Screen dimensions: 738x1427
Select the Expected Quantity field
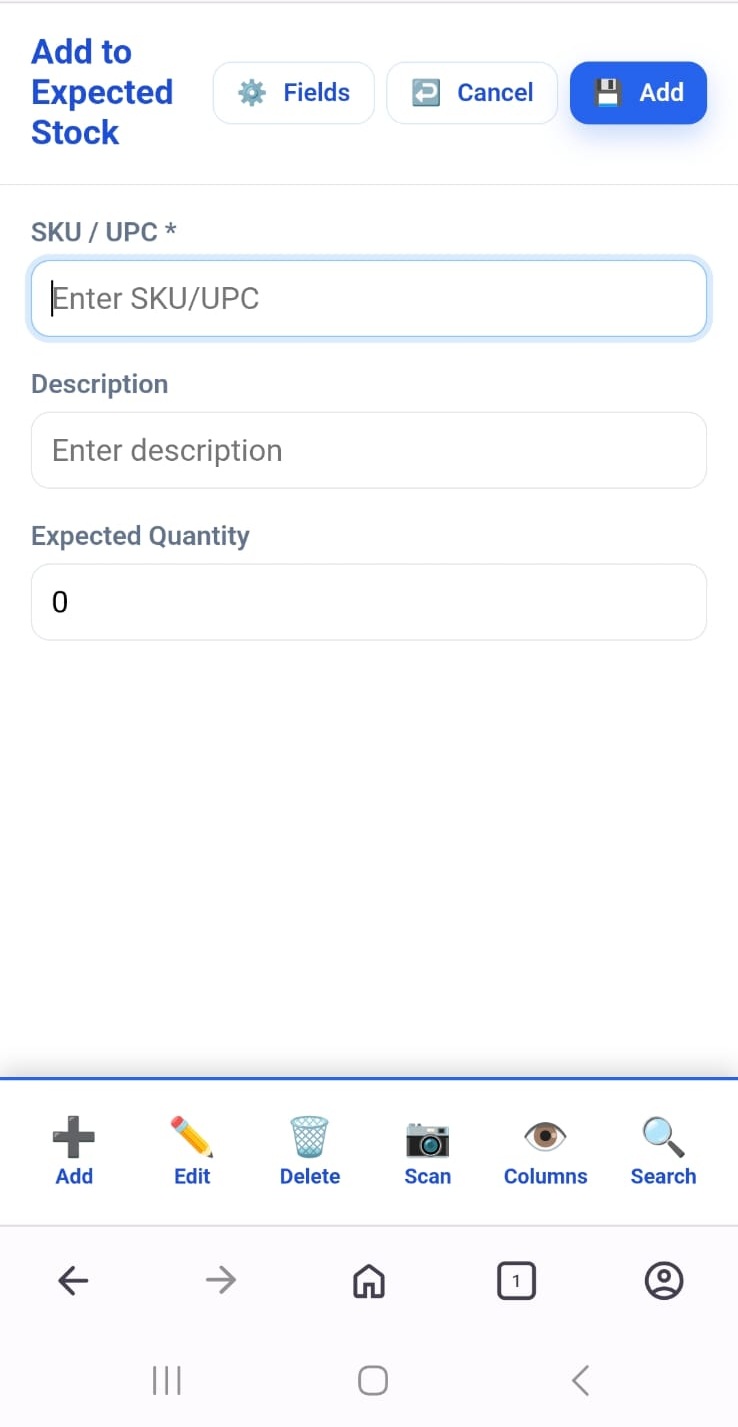369,602
